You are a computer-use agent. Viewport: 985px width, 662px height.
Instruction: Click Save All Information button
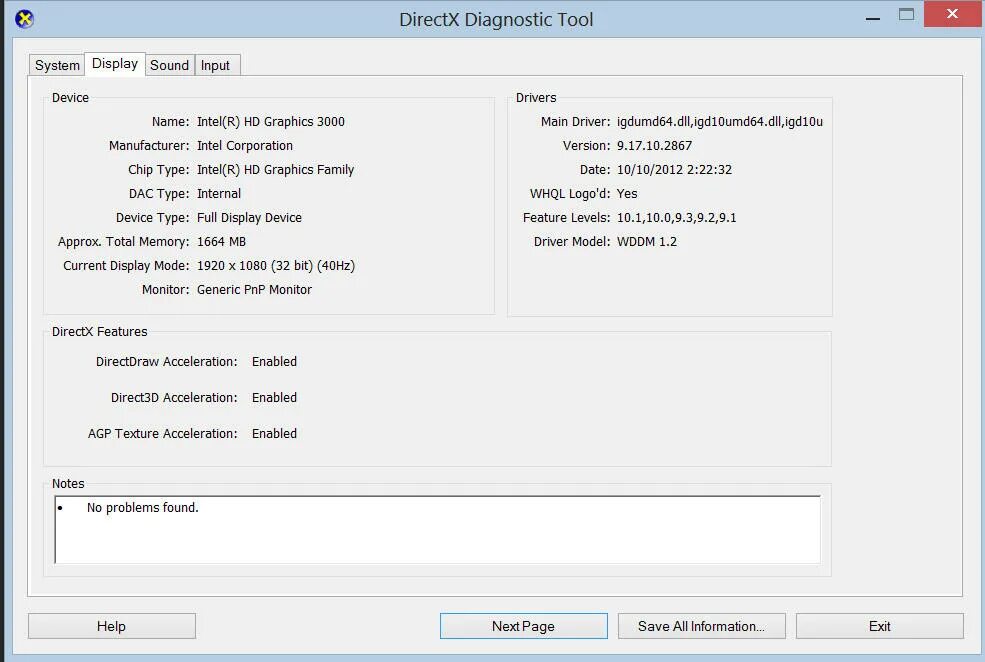pos(701,626)
